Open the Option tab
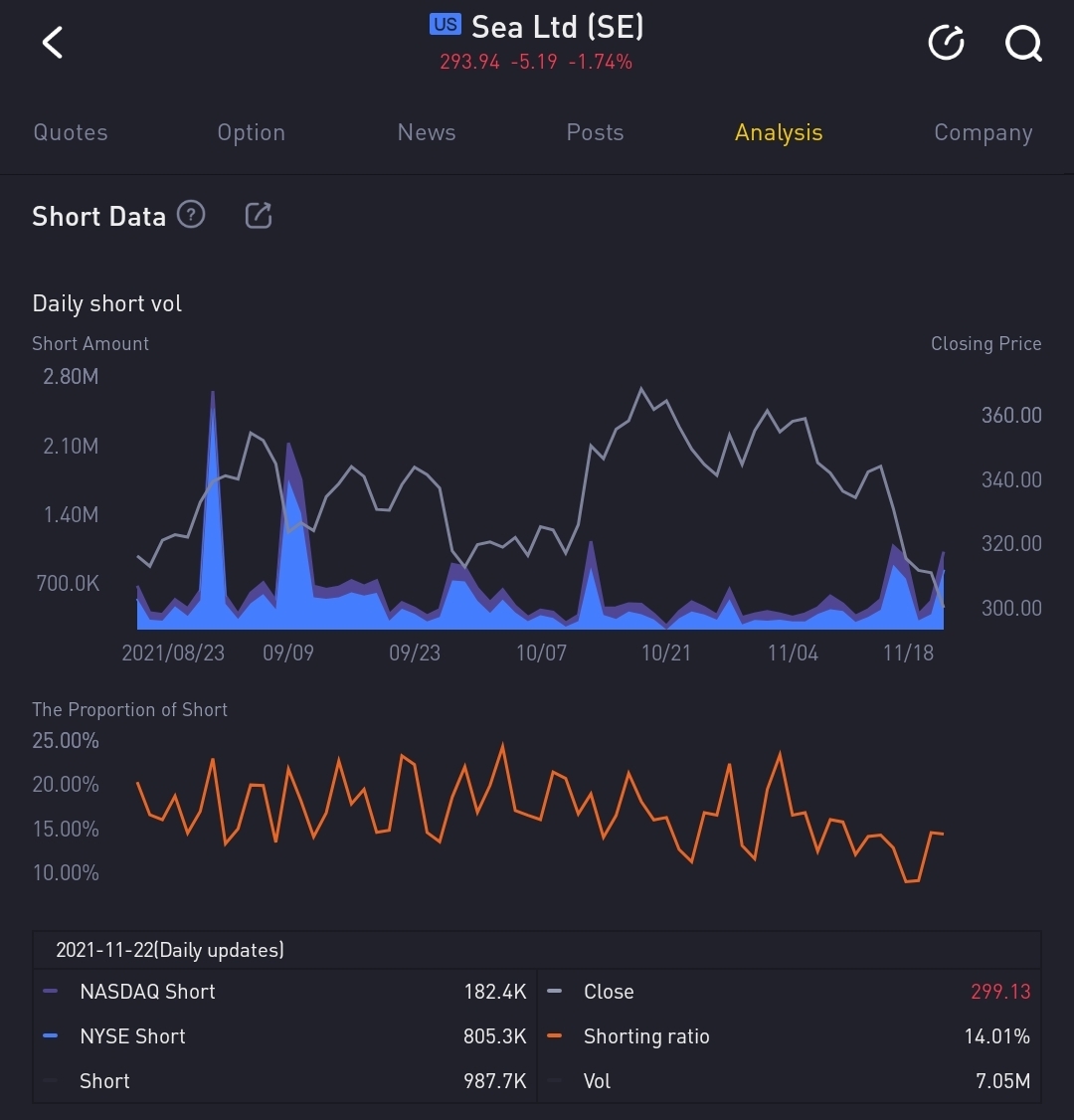 (251, 132)
